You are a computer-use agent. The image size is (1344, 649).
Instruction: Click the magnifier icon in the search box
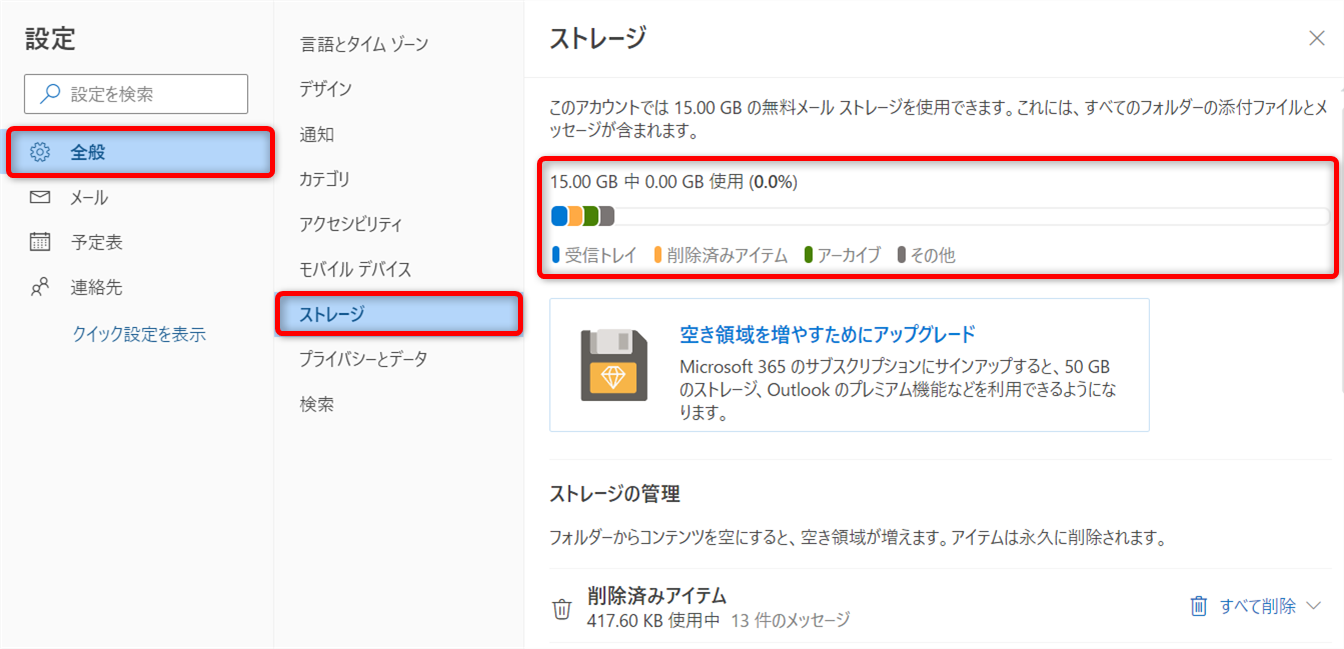49,94
